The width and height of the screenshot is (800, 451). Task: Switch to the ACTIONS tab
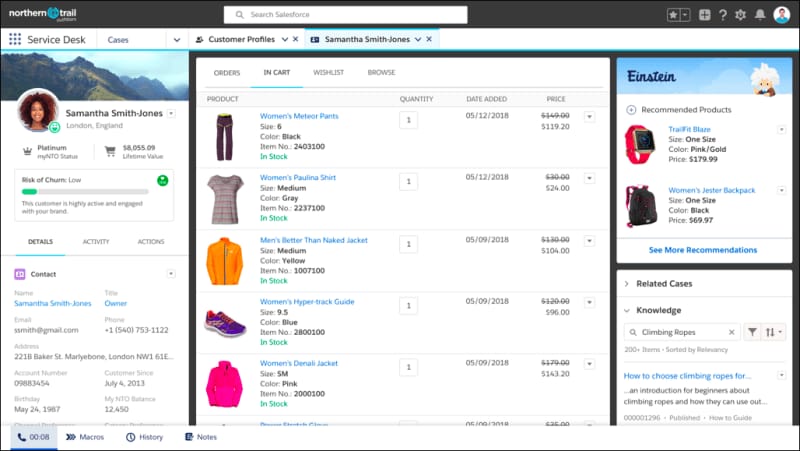(151, 242)
